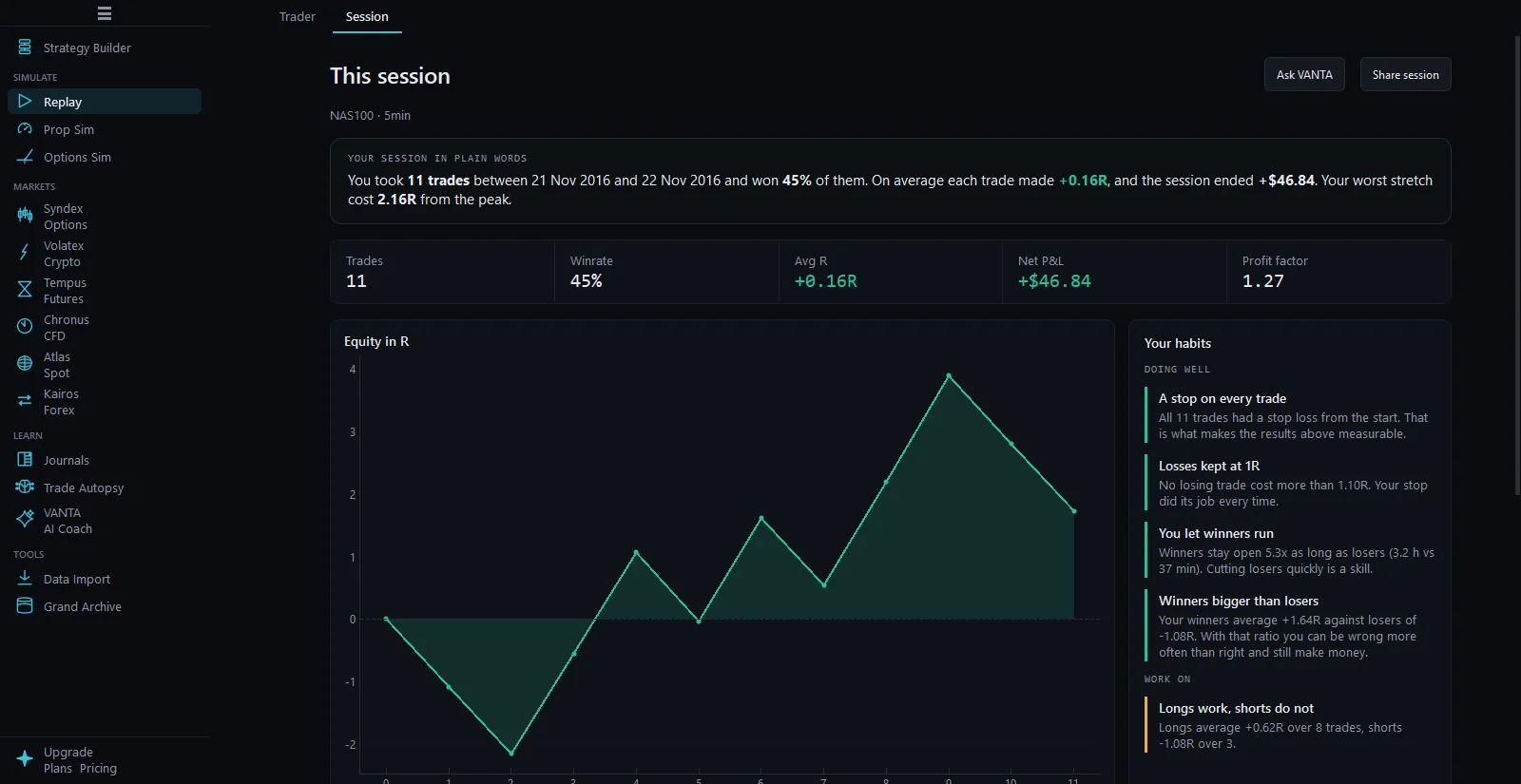Select Syndex Options candlestick icon

[x=25, y=216]
